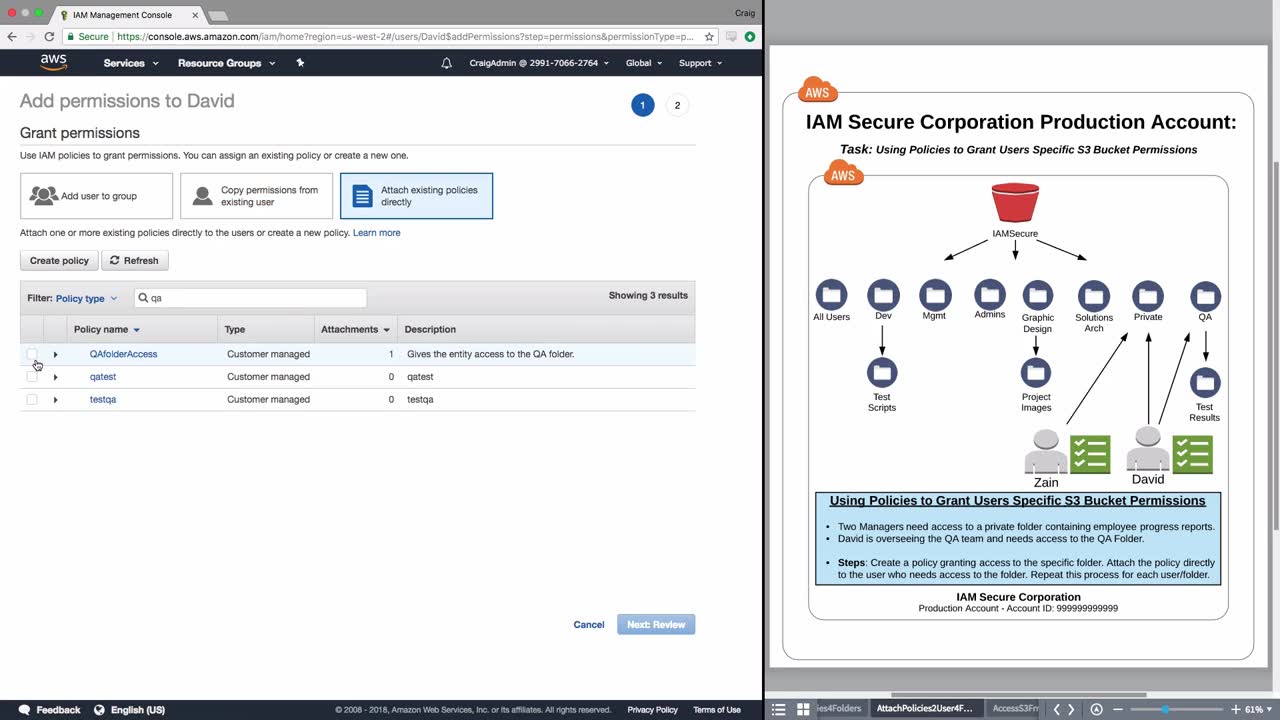Open the CraigAdmin account dropdown

pos(539,63)
